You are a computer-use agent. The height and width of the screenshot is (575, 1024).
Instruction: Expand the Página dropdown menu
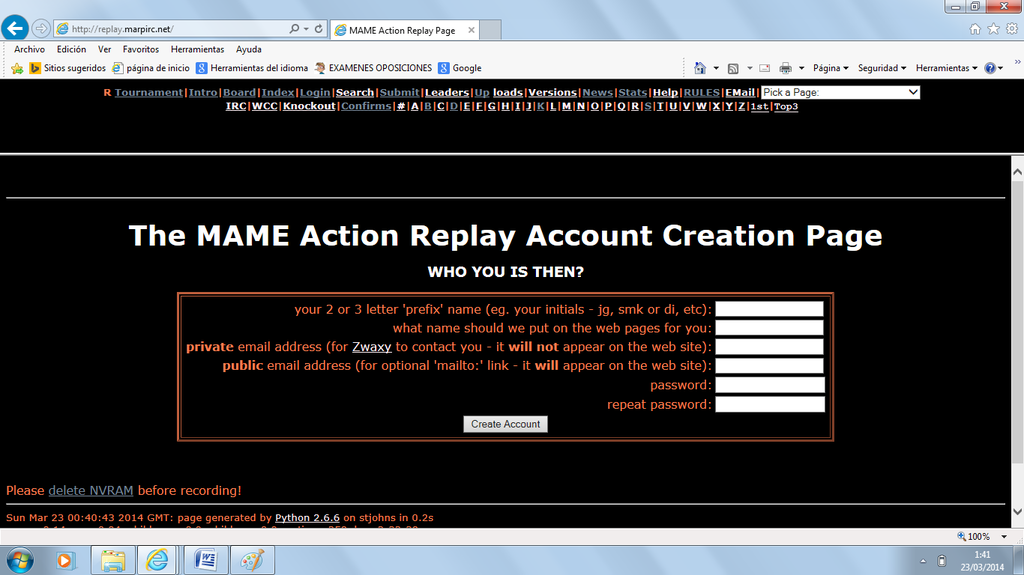click(x=831, y=68)
